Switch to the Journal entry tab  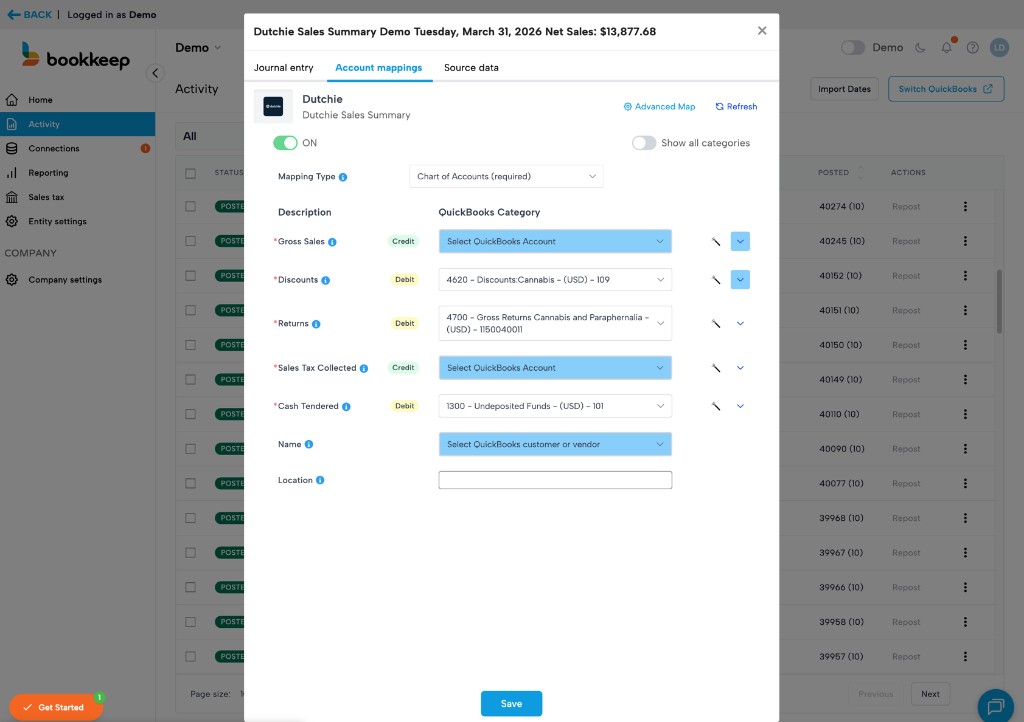(x=285, y=69)
